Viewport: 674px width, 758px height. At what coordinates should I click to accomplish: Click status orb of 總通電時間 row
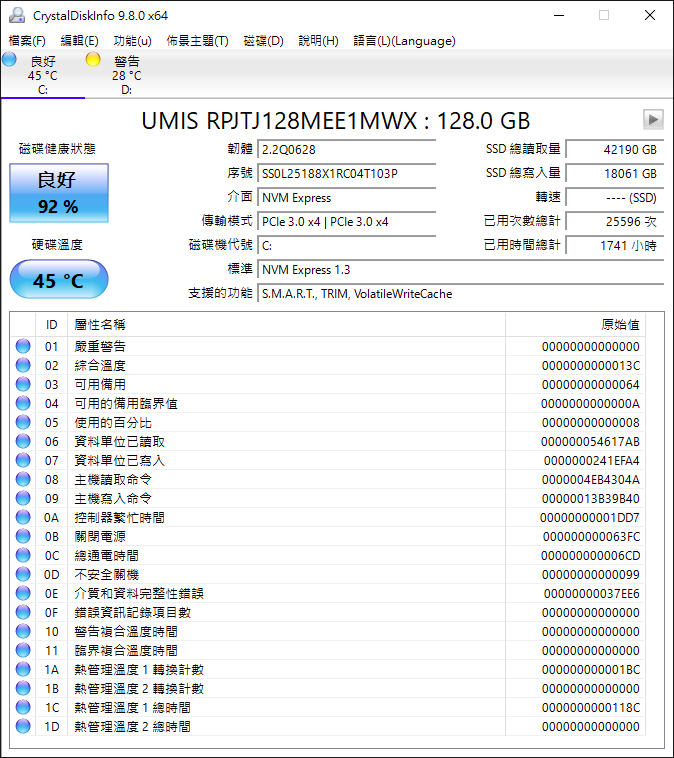pyautogui.click(x=23, y=555)
